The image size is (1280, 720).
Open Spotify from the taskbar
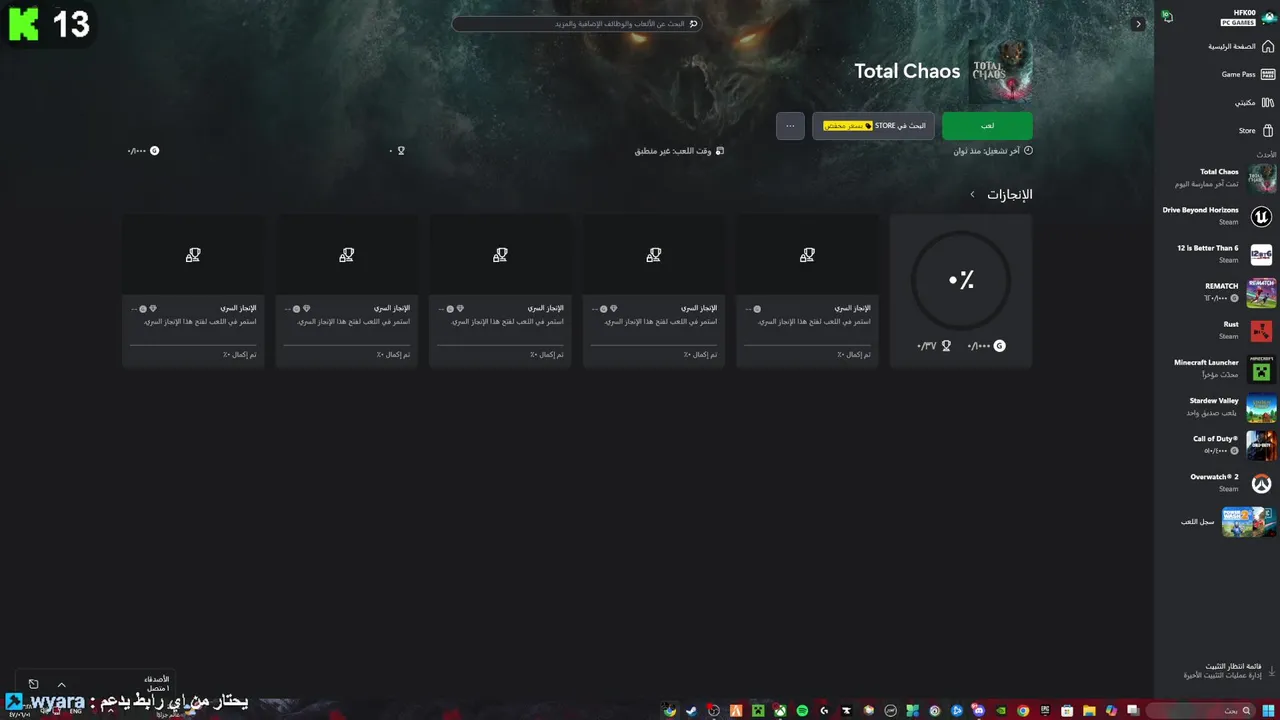point(802,710)
